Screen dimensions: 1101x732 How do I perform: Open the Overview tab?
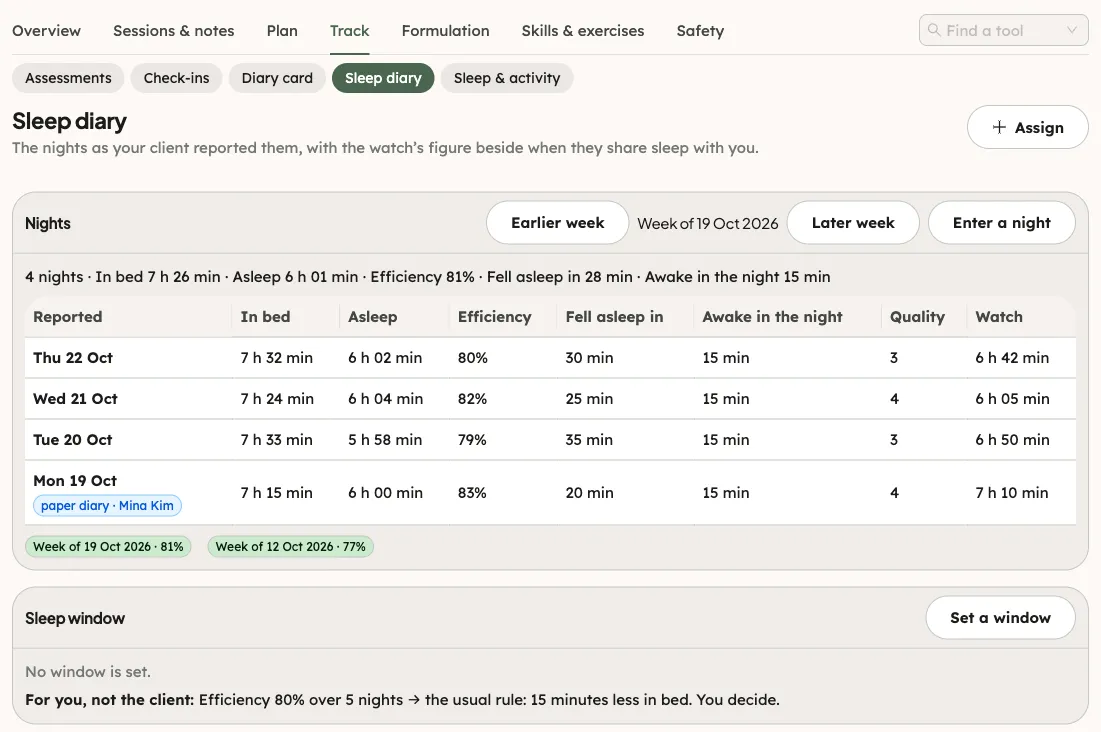(x=46, y=31)
